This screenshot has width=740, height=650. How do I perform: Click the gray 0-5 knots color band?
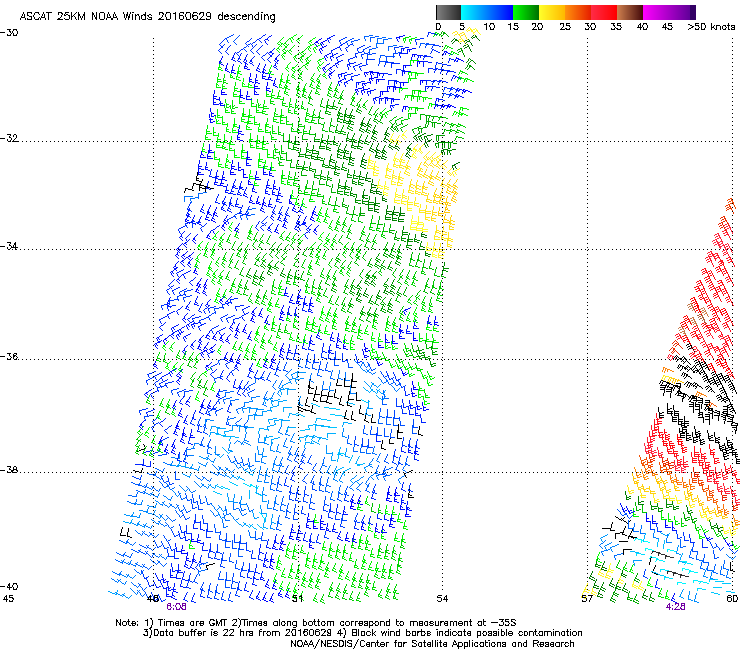point(448,12)
